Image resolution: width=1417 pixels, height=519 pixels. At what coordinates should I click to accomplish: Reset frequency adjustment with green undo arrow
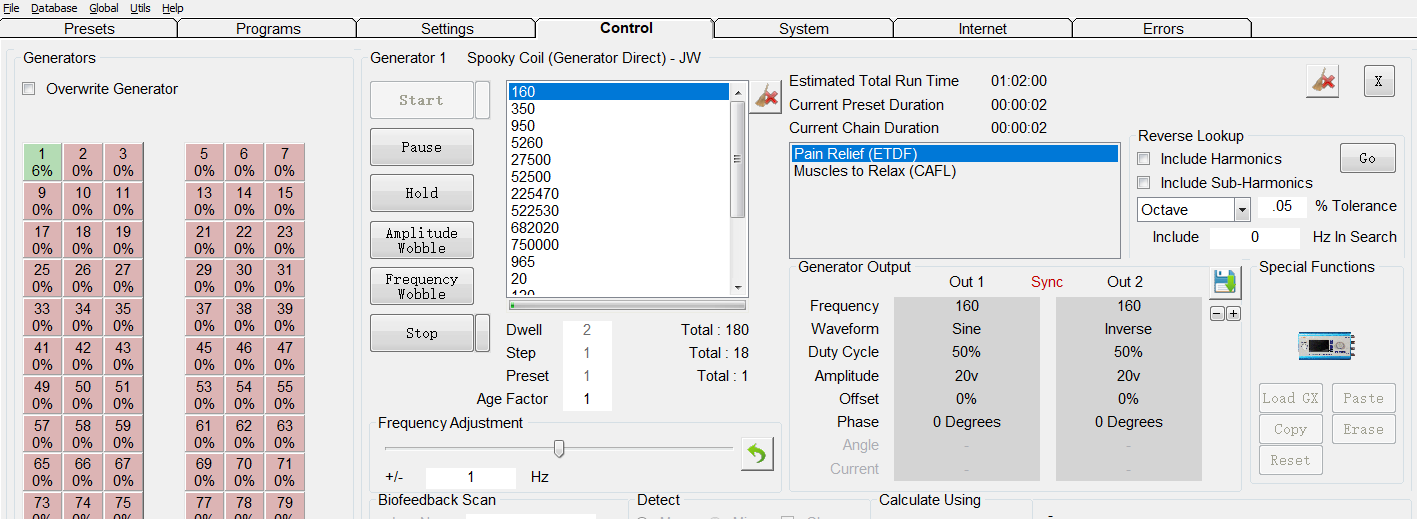click(x=757, y=455)
